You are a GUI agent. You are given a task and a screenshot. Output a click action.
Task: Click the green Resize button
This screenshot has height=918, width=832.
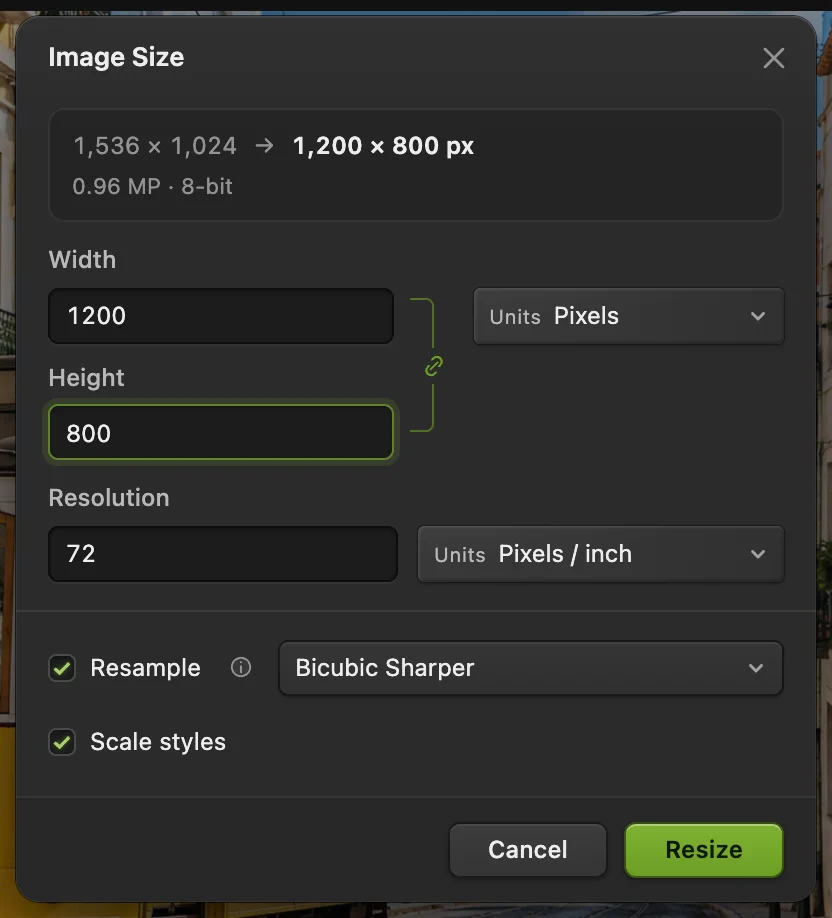point(704,850)
